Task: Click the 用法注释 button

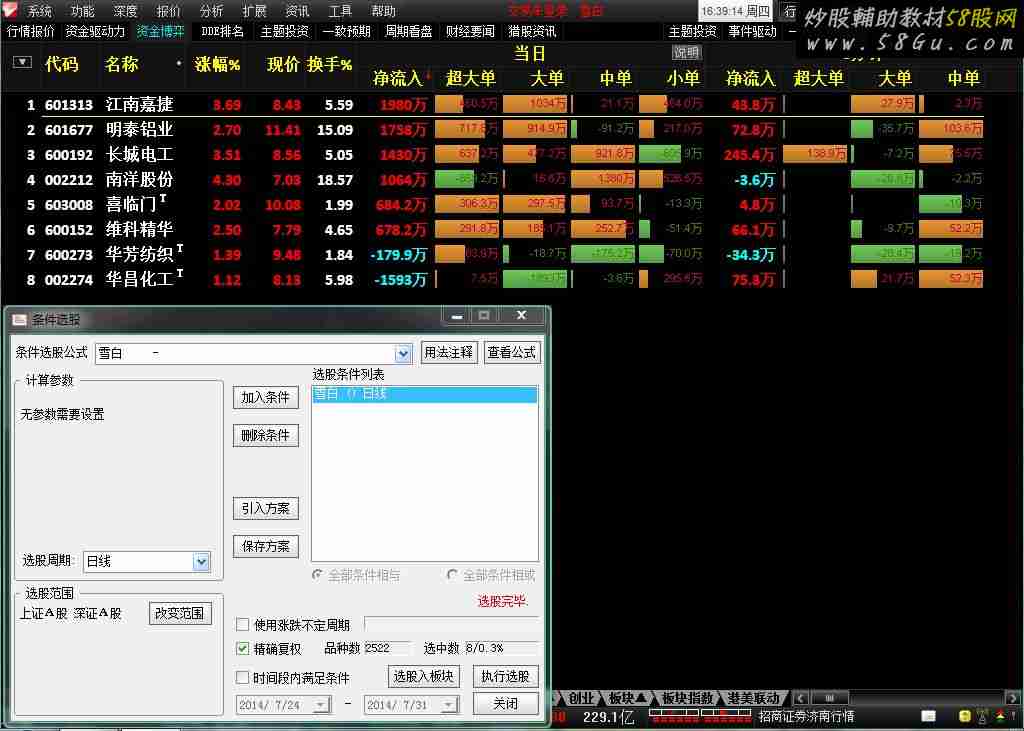Action: coord(449,352)
